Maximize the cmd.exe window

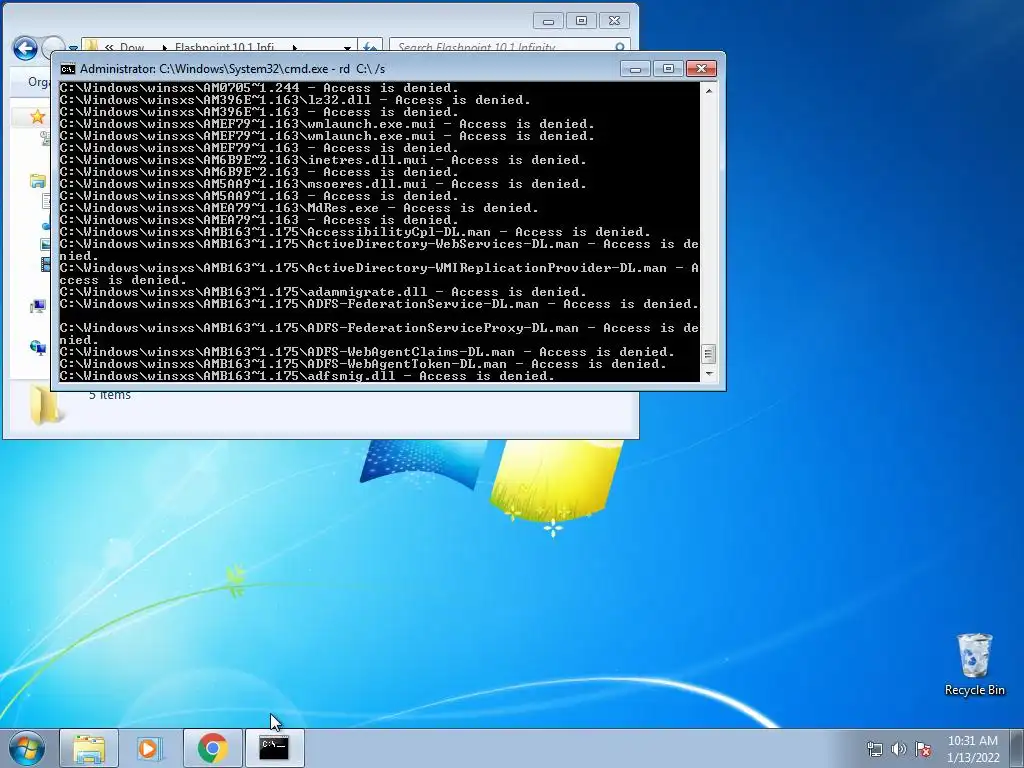click(667, 69)
